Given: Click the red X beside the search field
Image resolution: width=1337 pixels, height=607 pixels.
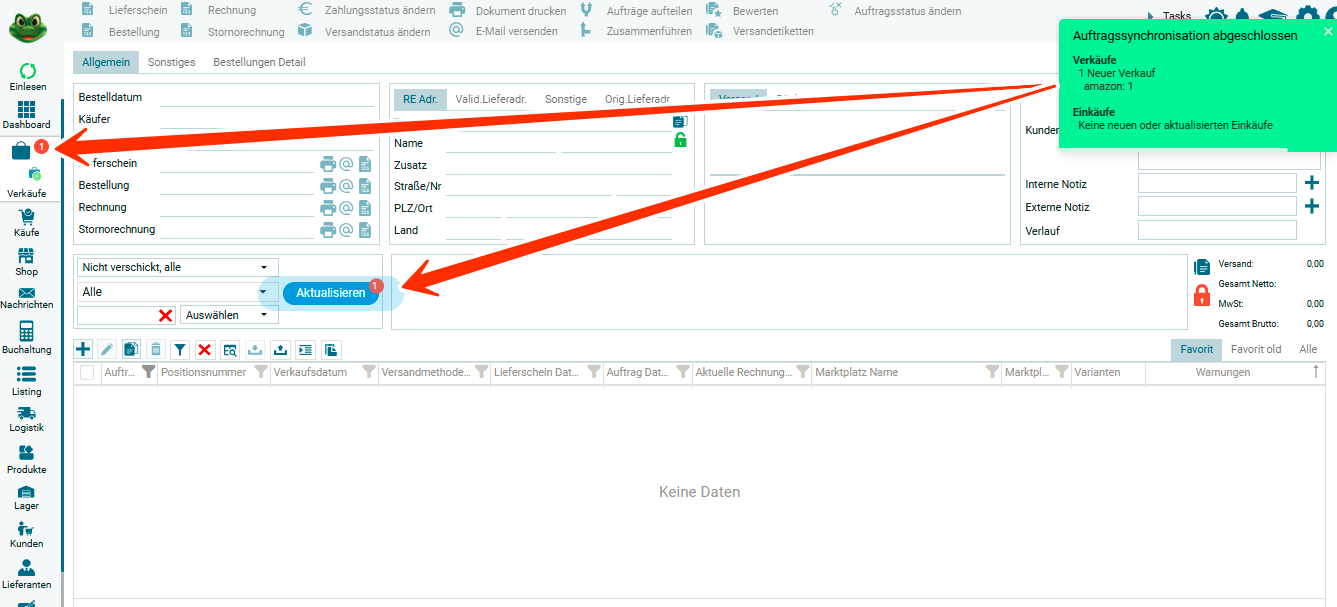Looking at the screenshot, I should 166,315.
